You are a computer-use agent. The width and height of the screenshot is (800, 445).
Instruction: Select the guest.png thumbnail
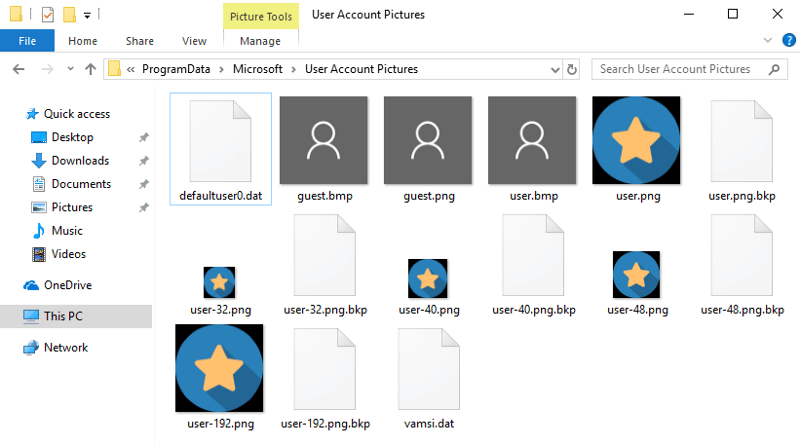pyautogui.click(x=428, y=140)
